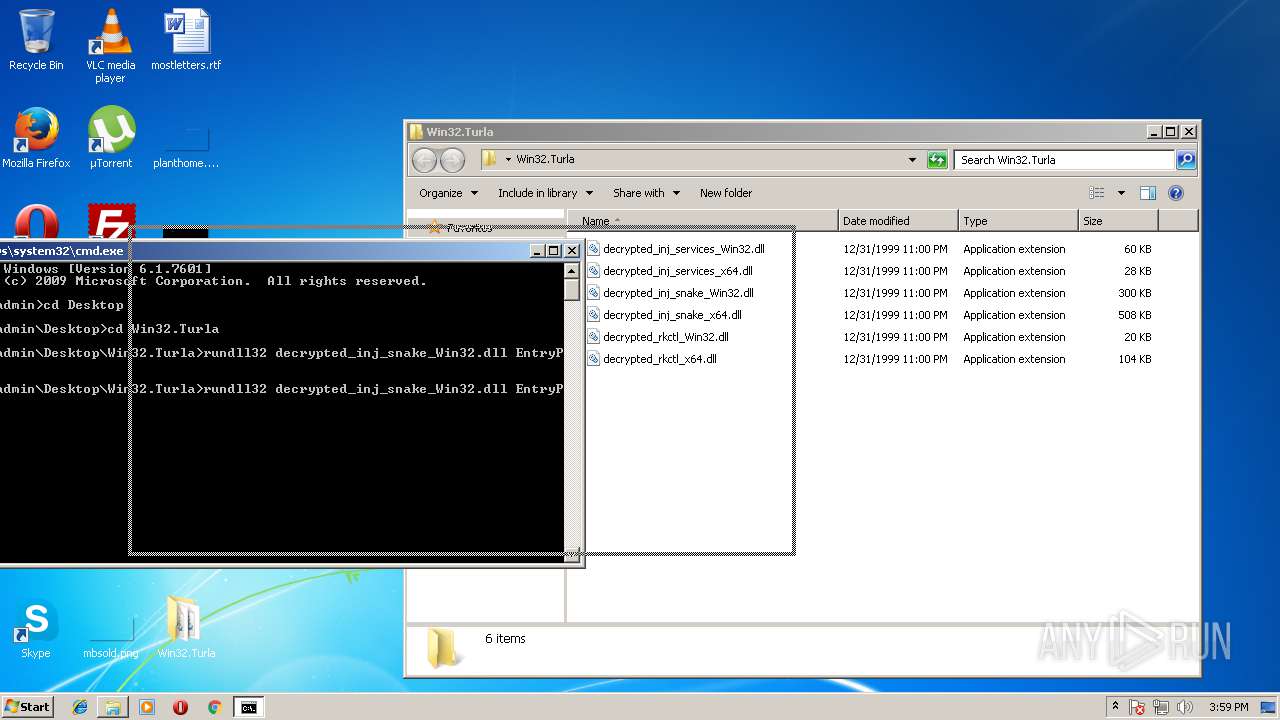Create a New folder
1280x720 pixels.
726,193
